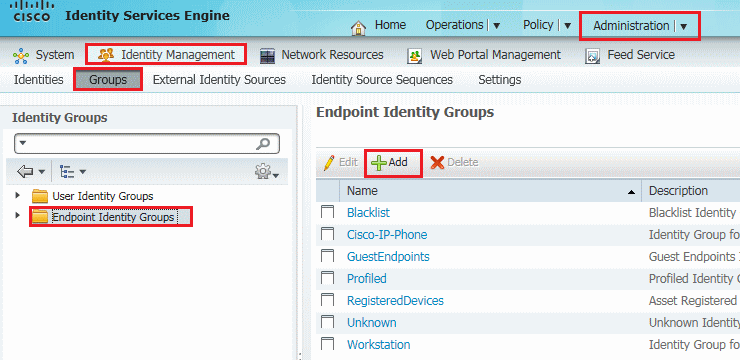Open the Identities tab
This screenshot has height=360, width=740.
[39, 80]
